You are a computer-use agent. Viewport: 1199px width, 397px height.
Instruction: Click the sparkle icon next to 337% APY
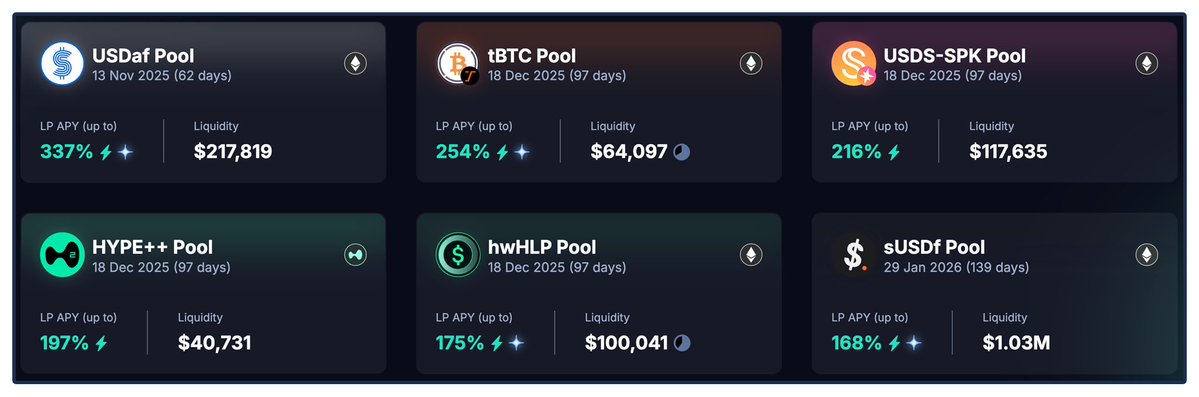pyautogui.click(x=125, y=152)
